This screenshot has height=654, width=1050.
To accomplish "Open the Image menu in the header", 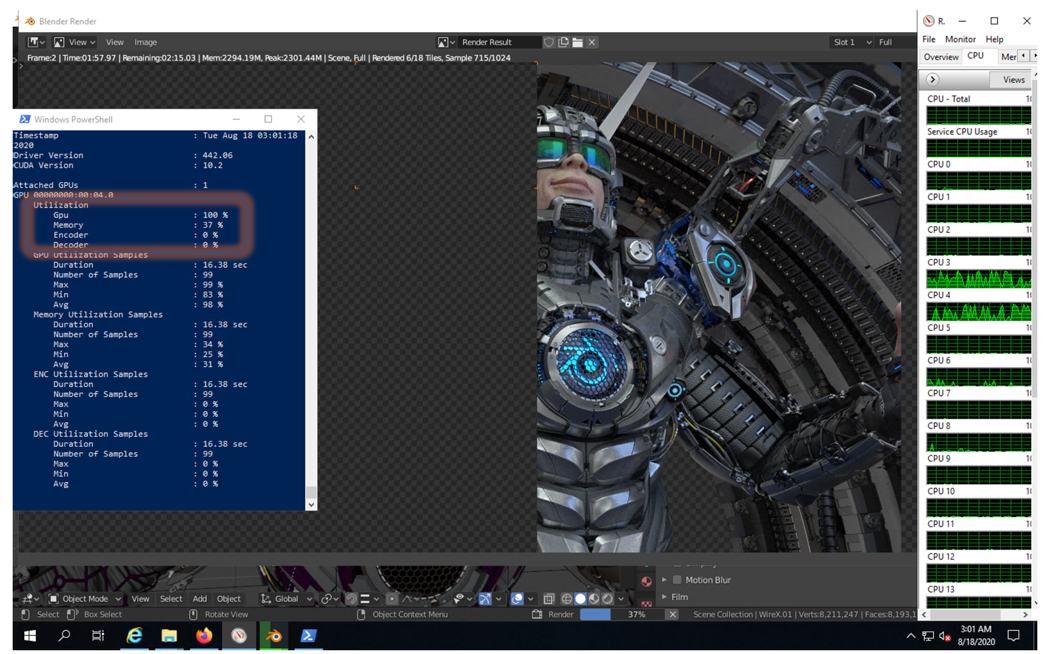I will tap(146, 42).
